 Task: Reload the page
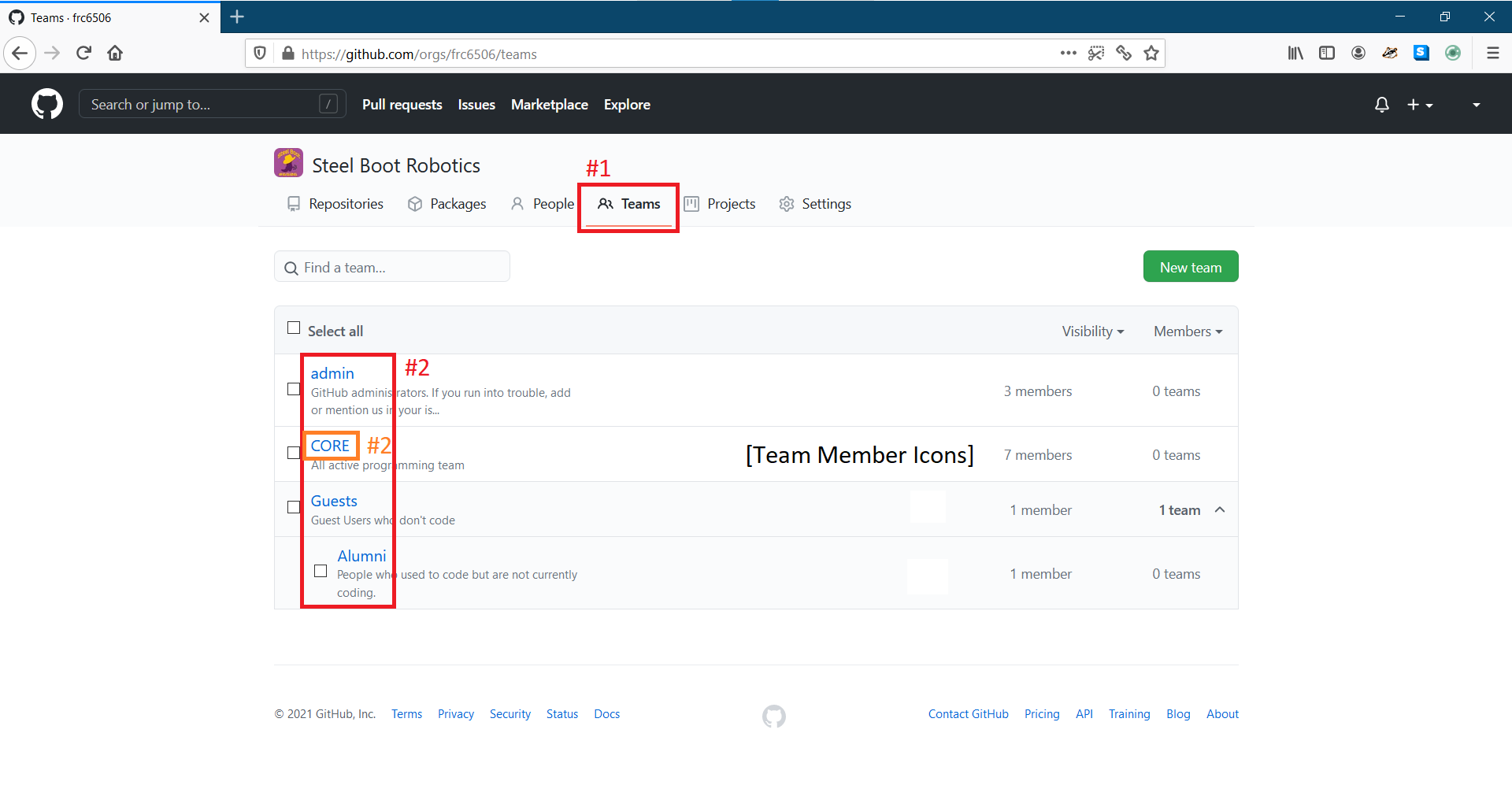click(83, 54)
